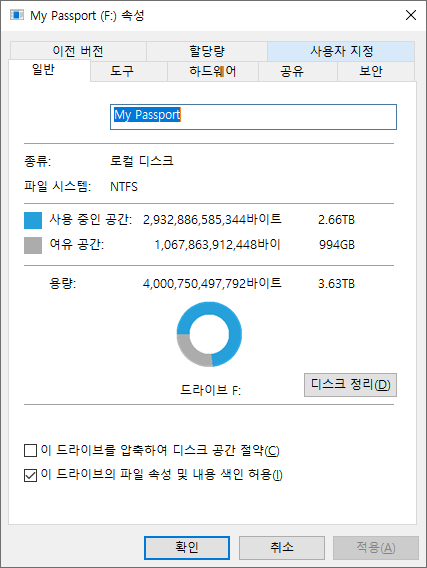Click the 종류 label

click(38, 161)
